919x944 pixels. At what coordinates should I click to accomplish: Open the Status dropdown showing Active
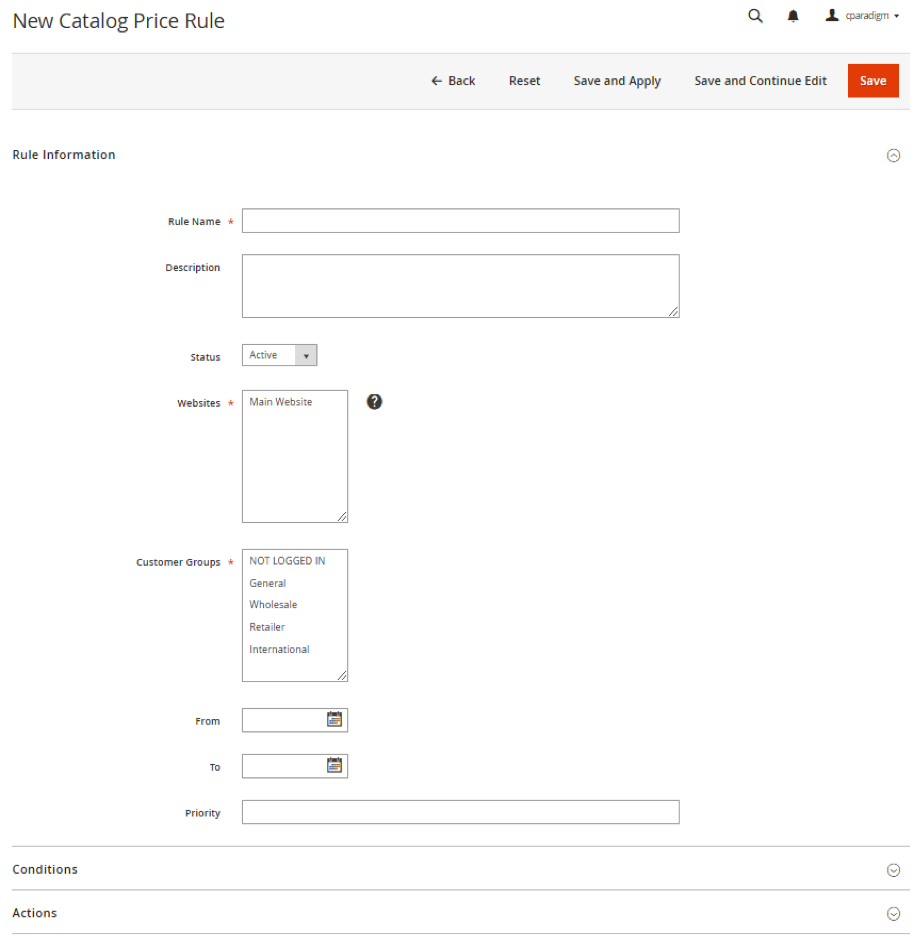[x=279, y=355]
